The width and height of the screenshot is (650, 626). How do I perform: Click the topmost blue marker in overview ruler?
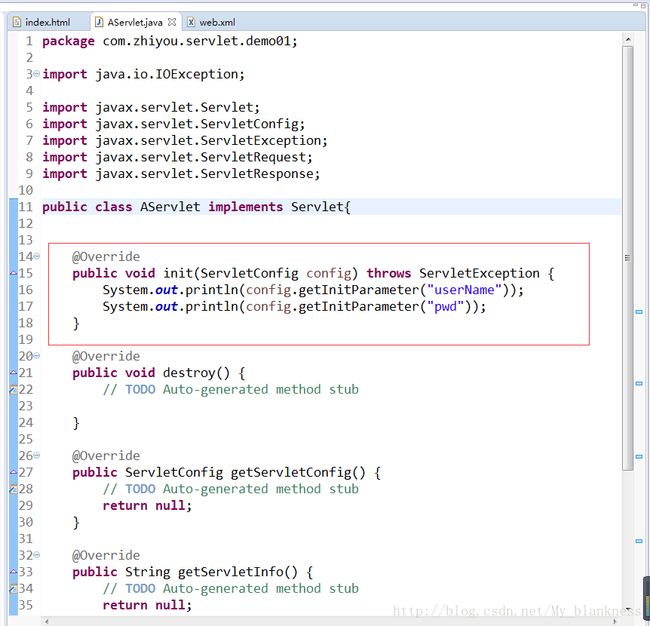639,311
